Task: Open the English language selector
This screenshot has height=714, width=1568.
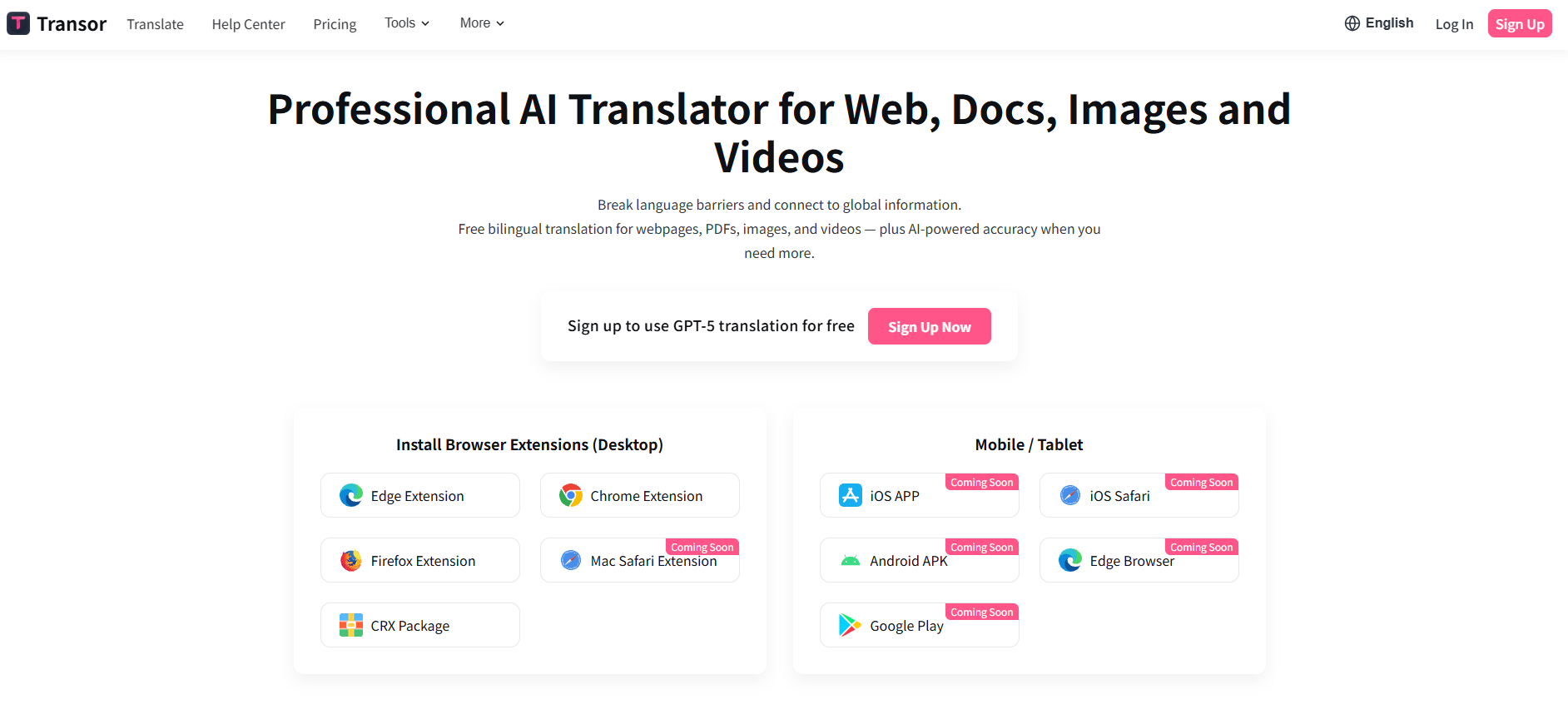Action: coord(1379,23)
